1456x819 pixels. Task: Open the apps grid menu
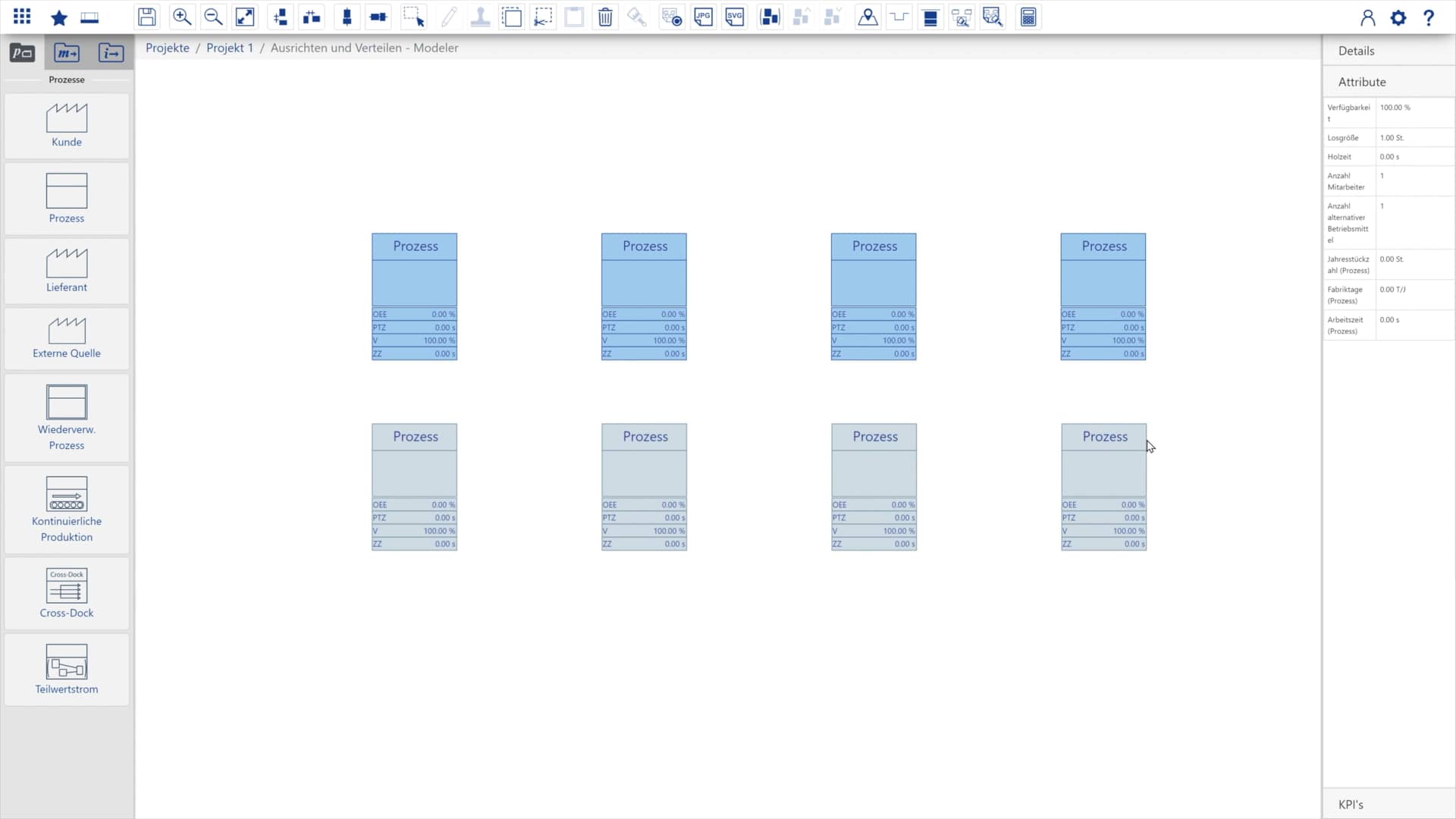tap(22, 17)
